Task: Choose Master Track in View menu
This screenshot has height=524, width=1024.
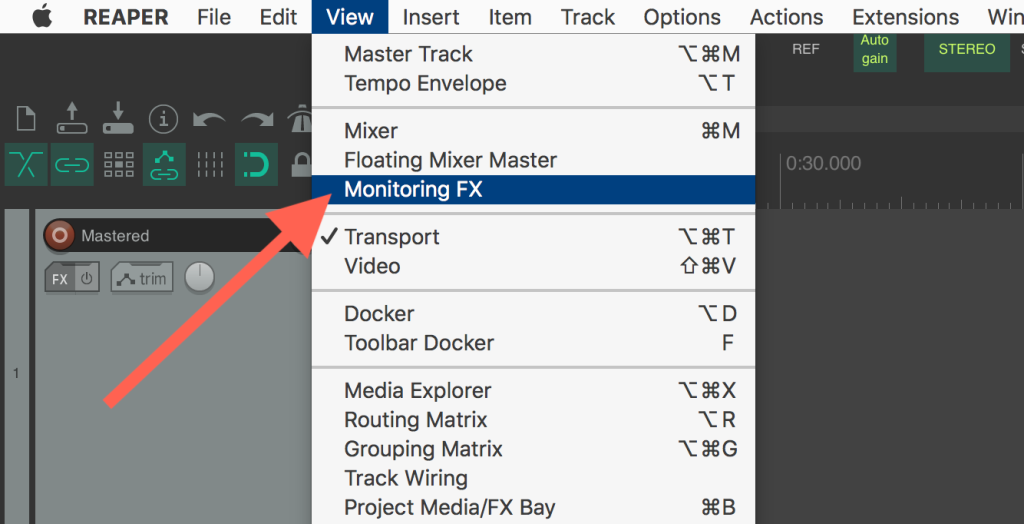Action: (534, 54)
